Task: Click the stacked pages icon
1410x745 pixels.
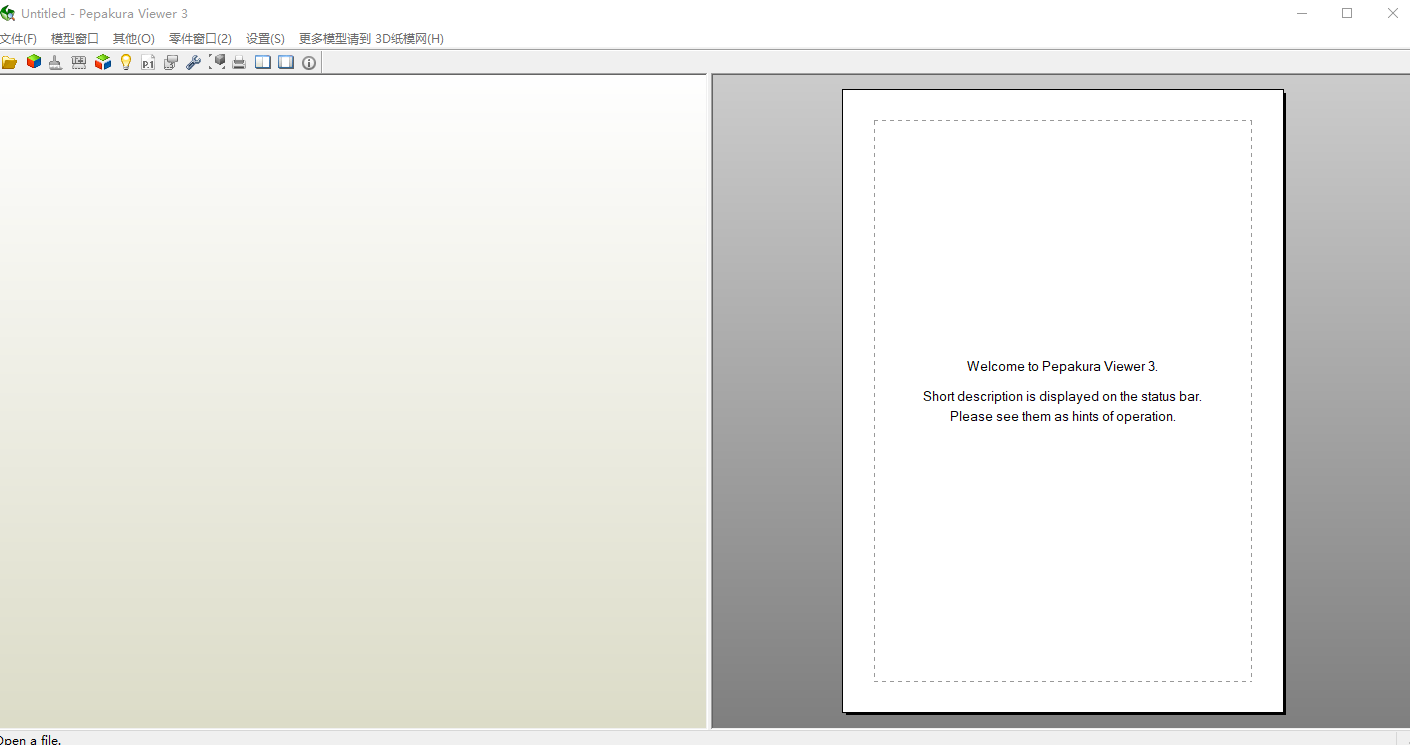Action: (171, 62)
